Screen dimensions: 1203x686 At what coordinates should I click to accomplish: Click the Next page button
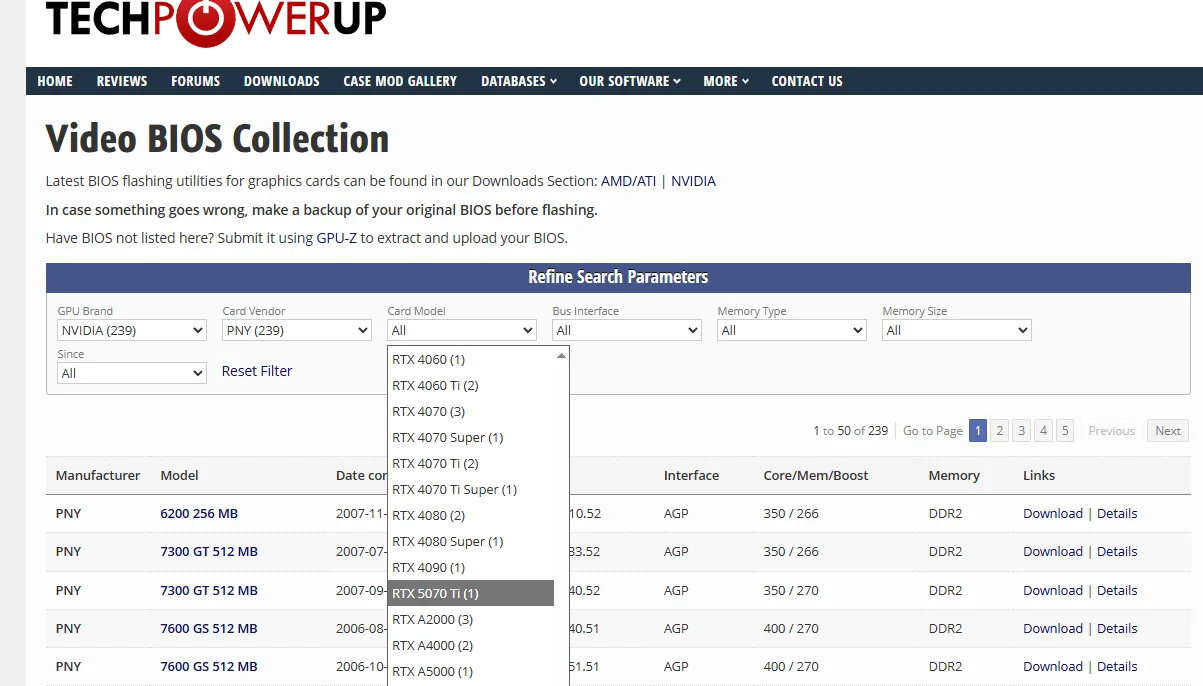[1168, 431]
